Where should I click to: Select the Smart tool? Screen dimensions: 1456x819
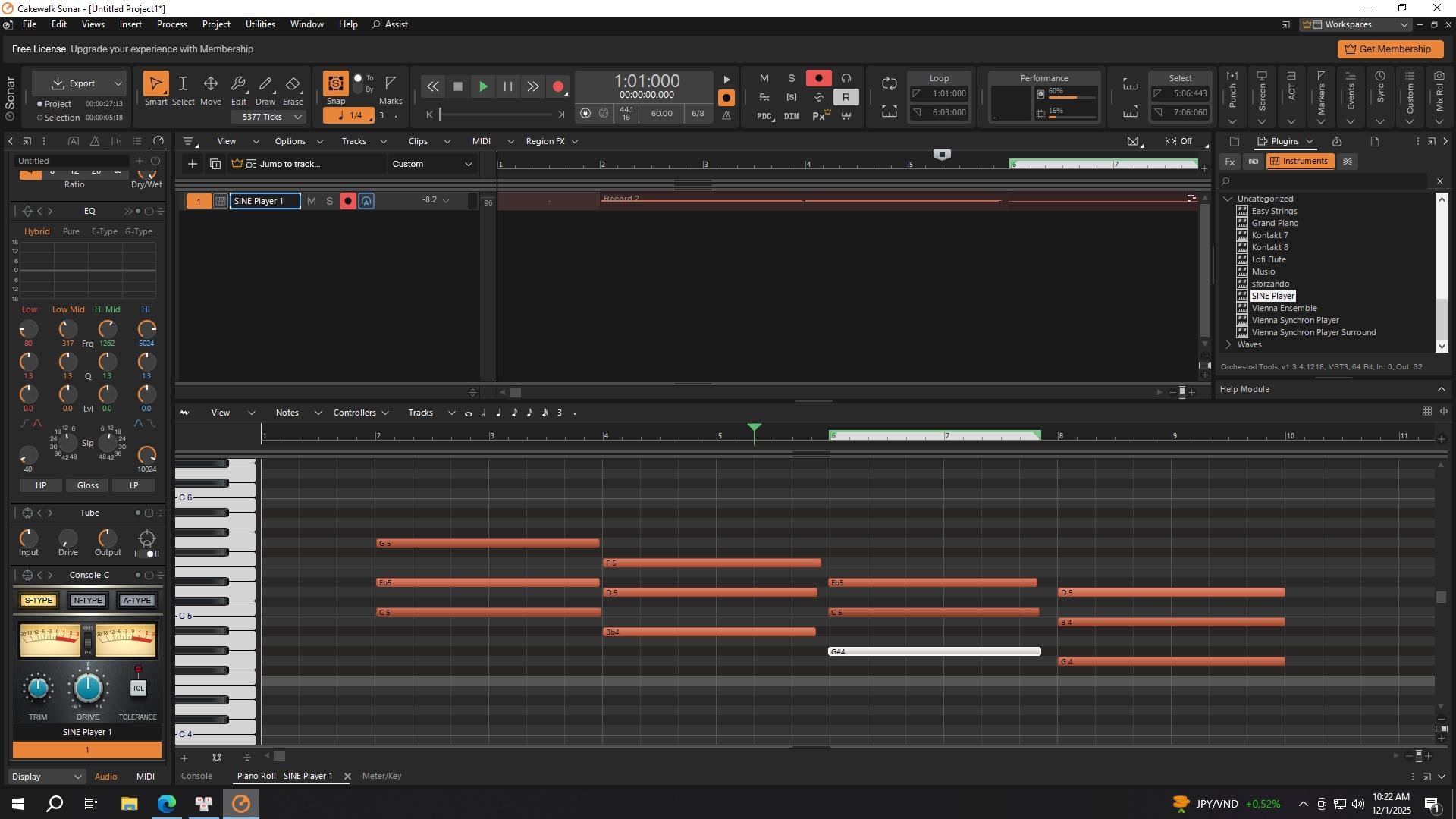(x=155, y=83)
